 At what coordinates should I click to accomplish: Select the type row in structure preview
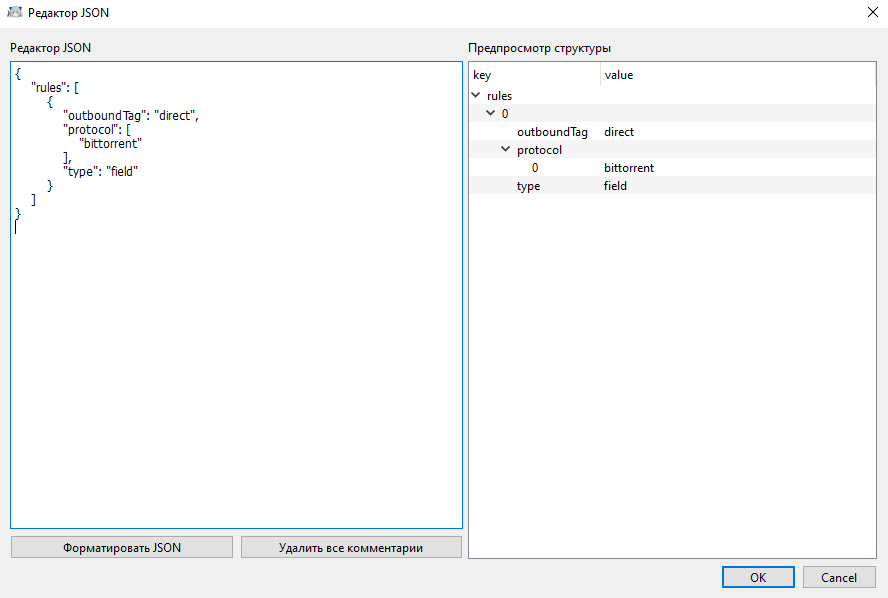[x=672, y=186]
